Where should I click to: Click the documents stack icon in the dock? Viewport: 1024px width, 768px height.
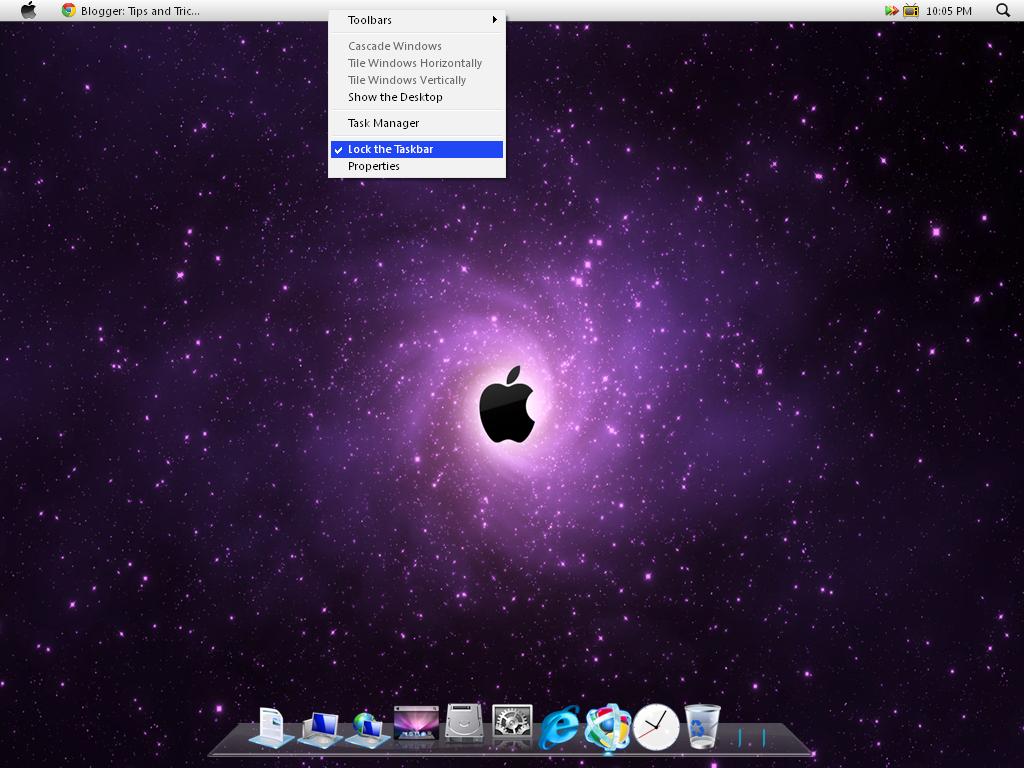pyautogui.click(x=272, y=725)
